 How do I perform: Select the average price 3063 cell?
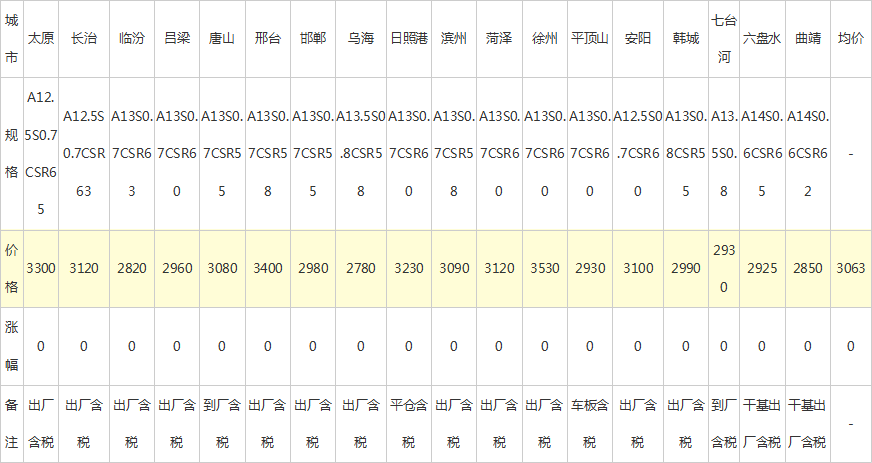point(850,270)
